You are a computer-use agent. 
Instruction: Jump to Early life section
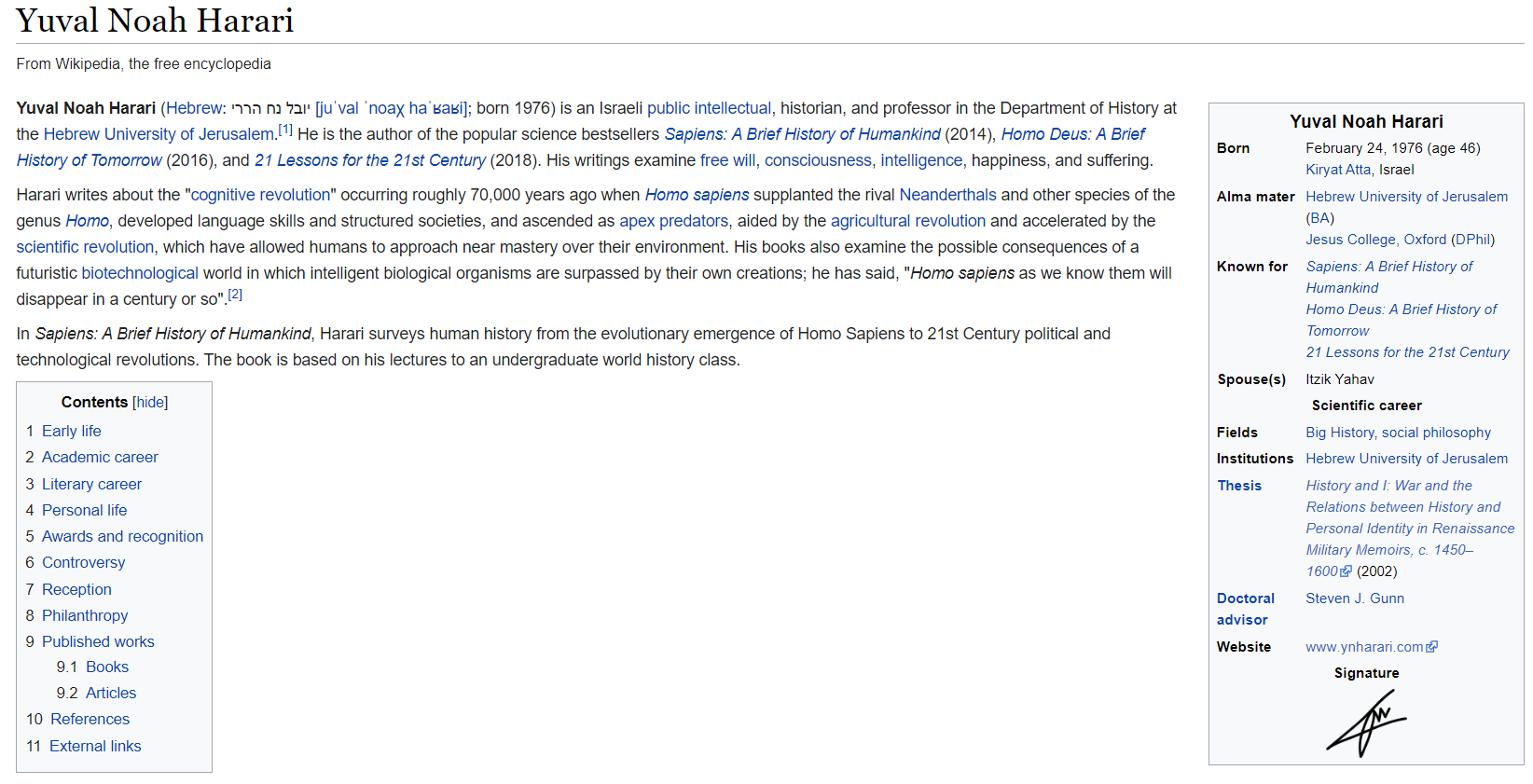71,431
